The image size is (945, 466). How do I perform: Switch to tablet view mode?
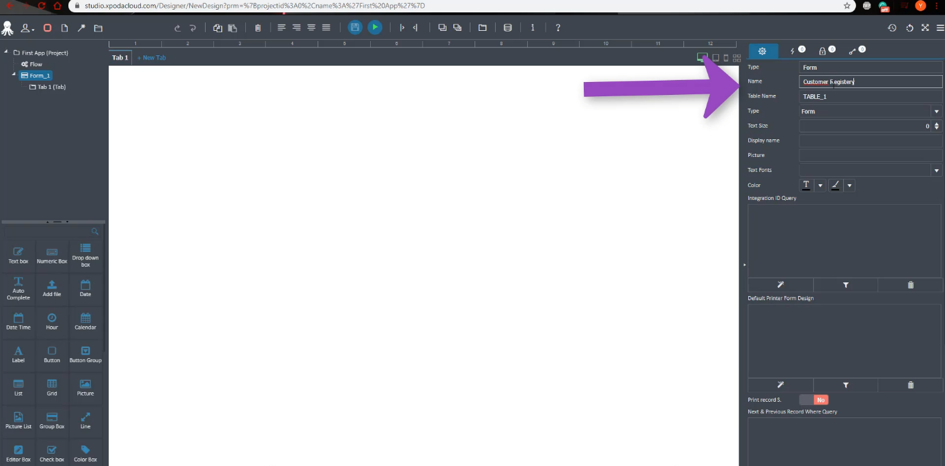[x=715, y=58]
